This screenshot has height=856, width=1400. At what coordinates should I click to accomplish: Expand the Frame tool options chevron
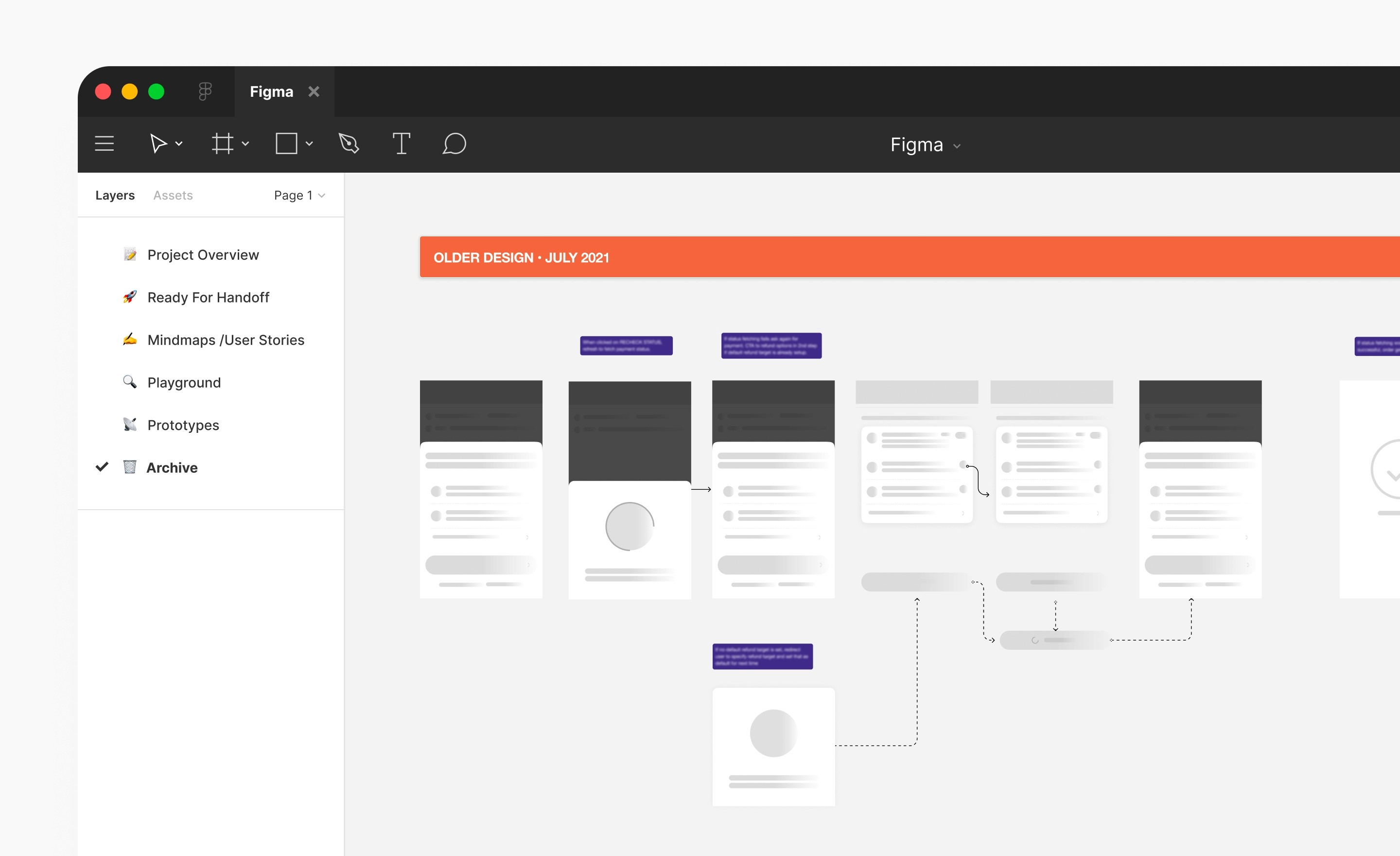coord(245,144)
